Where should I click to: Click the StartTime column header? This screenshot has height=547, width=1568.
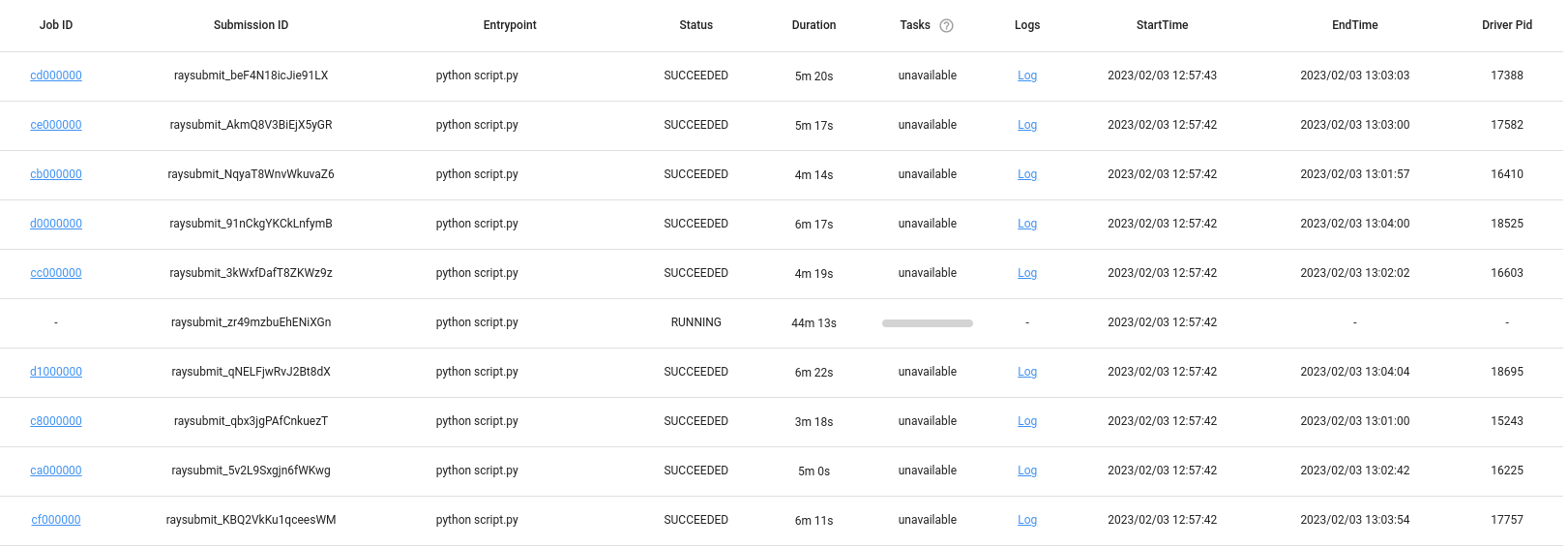[x=1162, y=25]
